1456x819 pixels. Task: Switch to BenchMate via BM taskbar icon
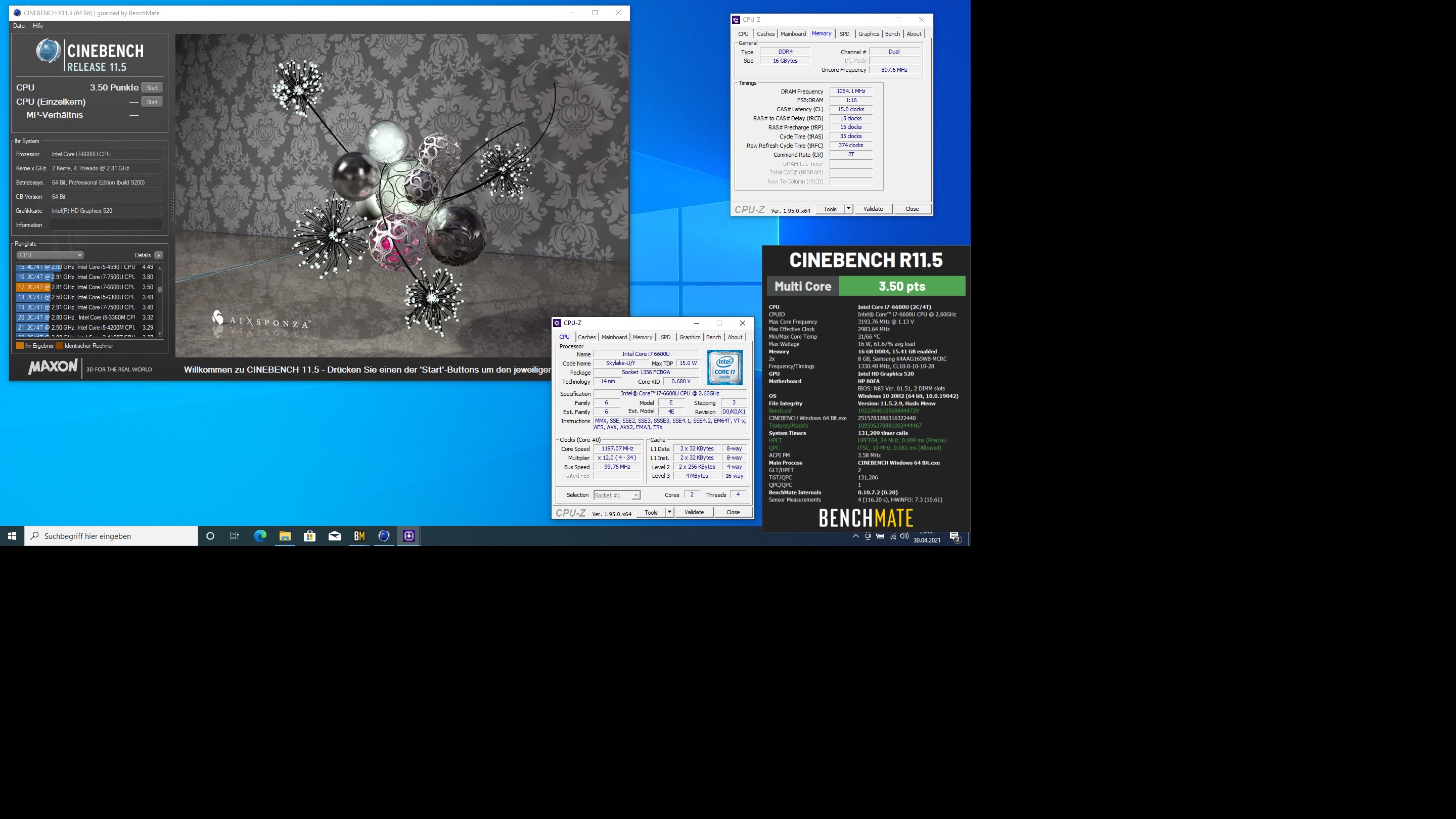[359, 536]
